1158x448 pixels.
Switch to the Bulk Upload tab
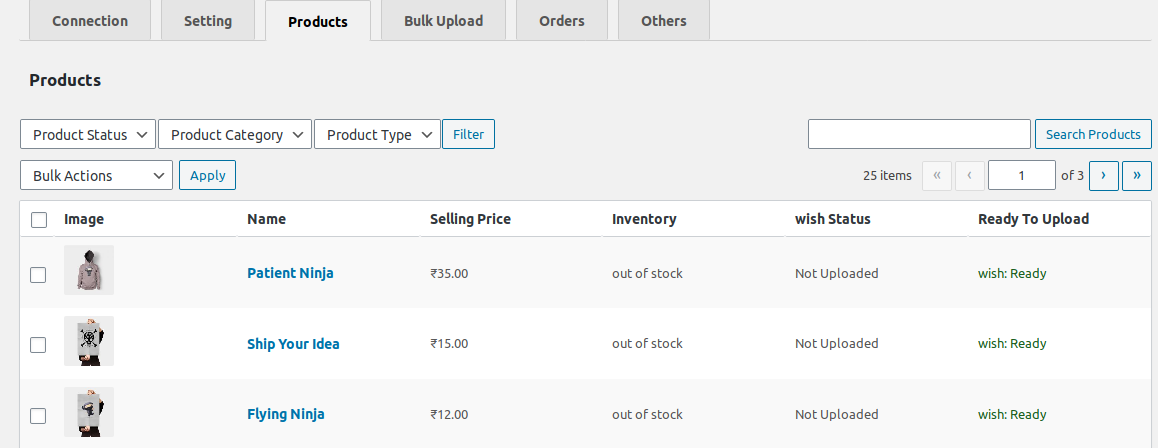click(x=443, y=21)
